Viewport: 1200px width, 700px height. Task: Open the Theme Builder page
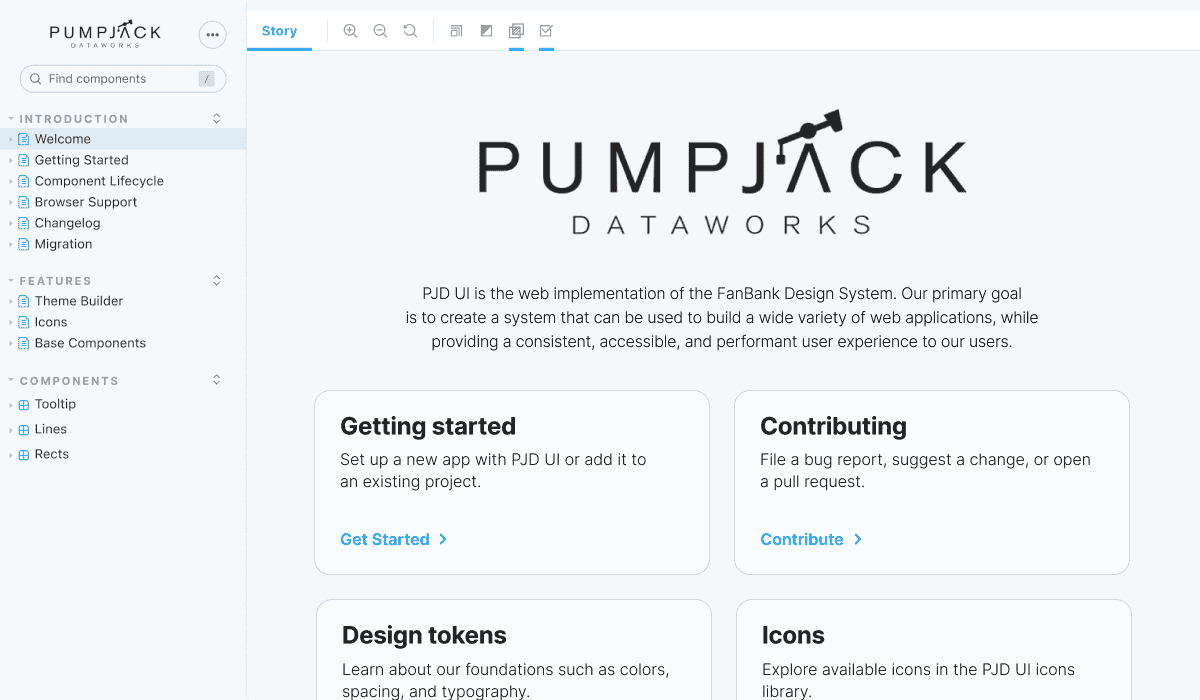[79, 301]
